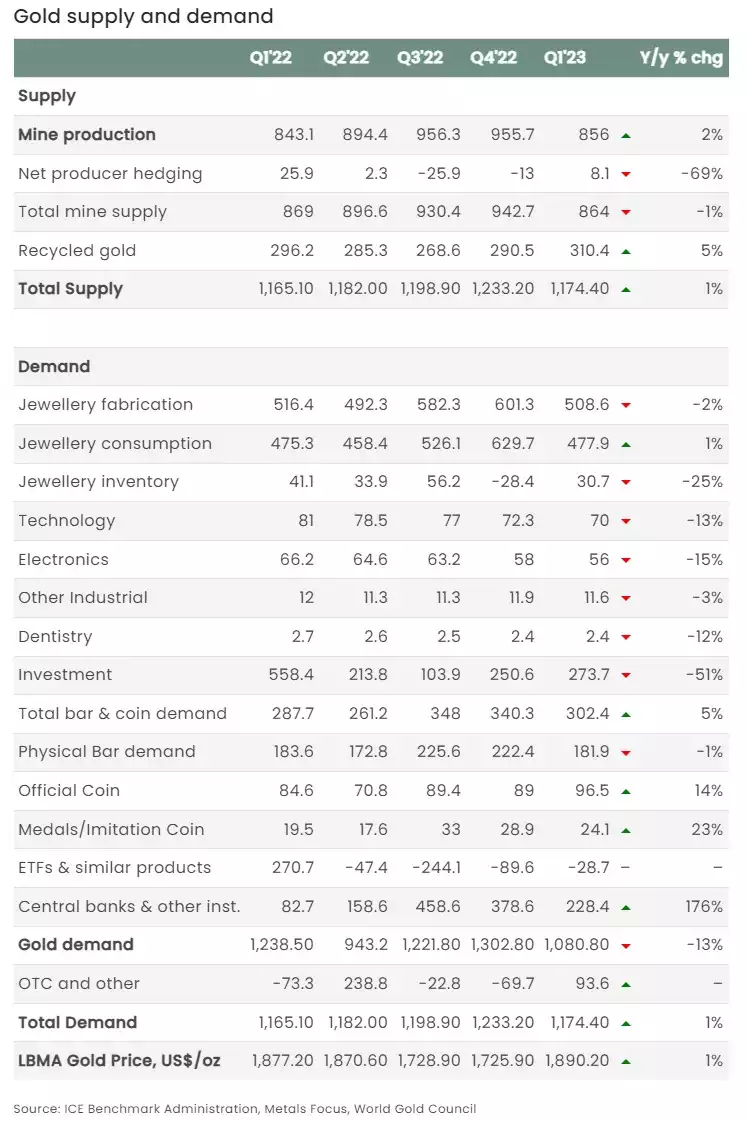Image resolution: width=749 pixels, height=1121 pixels.
Task: Click the source attribution text at bottom
Action: pos(244,1108)
